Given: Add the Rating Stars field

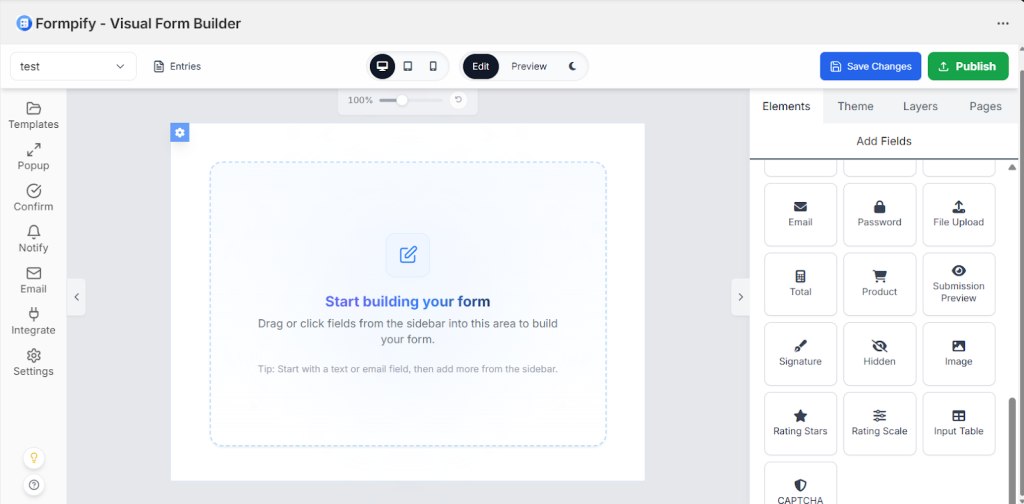Looking at the screenshot, I should pos(800,423).
